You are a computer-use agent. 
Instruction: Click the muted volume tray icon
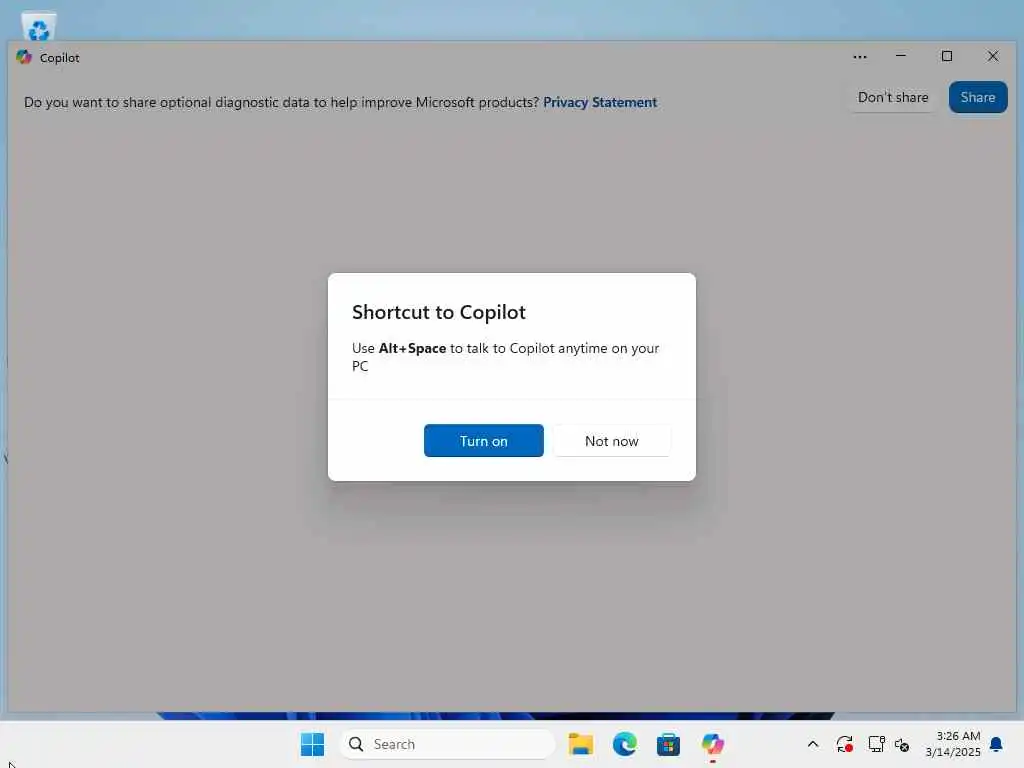pos(902,744)
